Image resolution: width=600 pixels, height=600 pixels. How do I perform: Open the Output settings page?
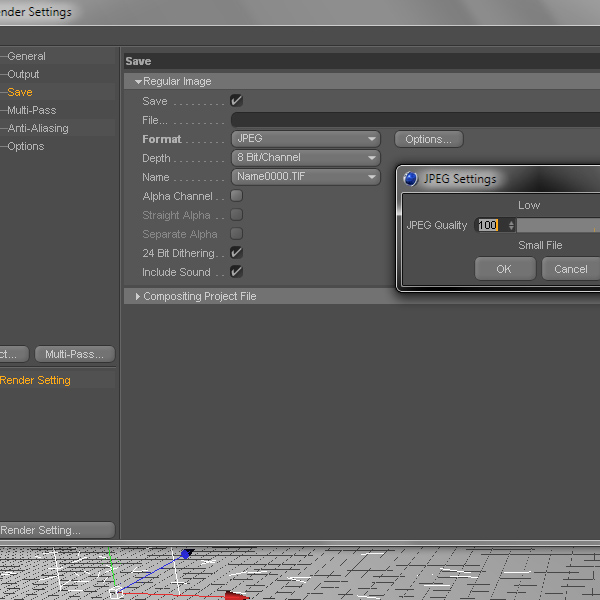[x=23, y=74]
